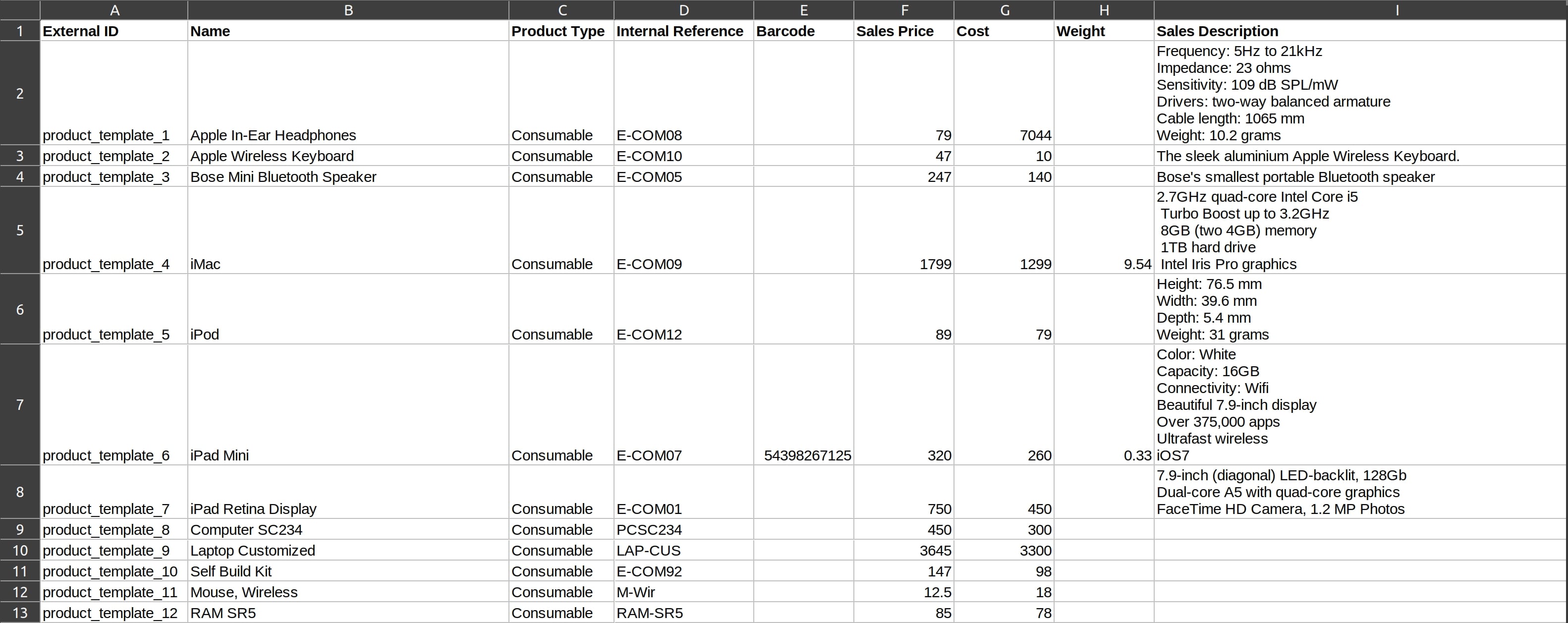Select the Bose Mini Bluetooth Speaker cell
Viewport: 1568px width, 623px height.
(348, 176)
